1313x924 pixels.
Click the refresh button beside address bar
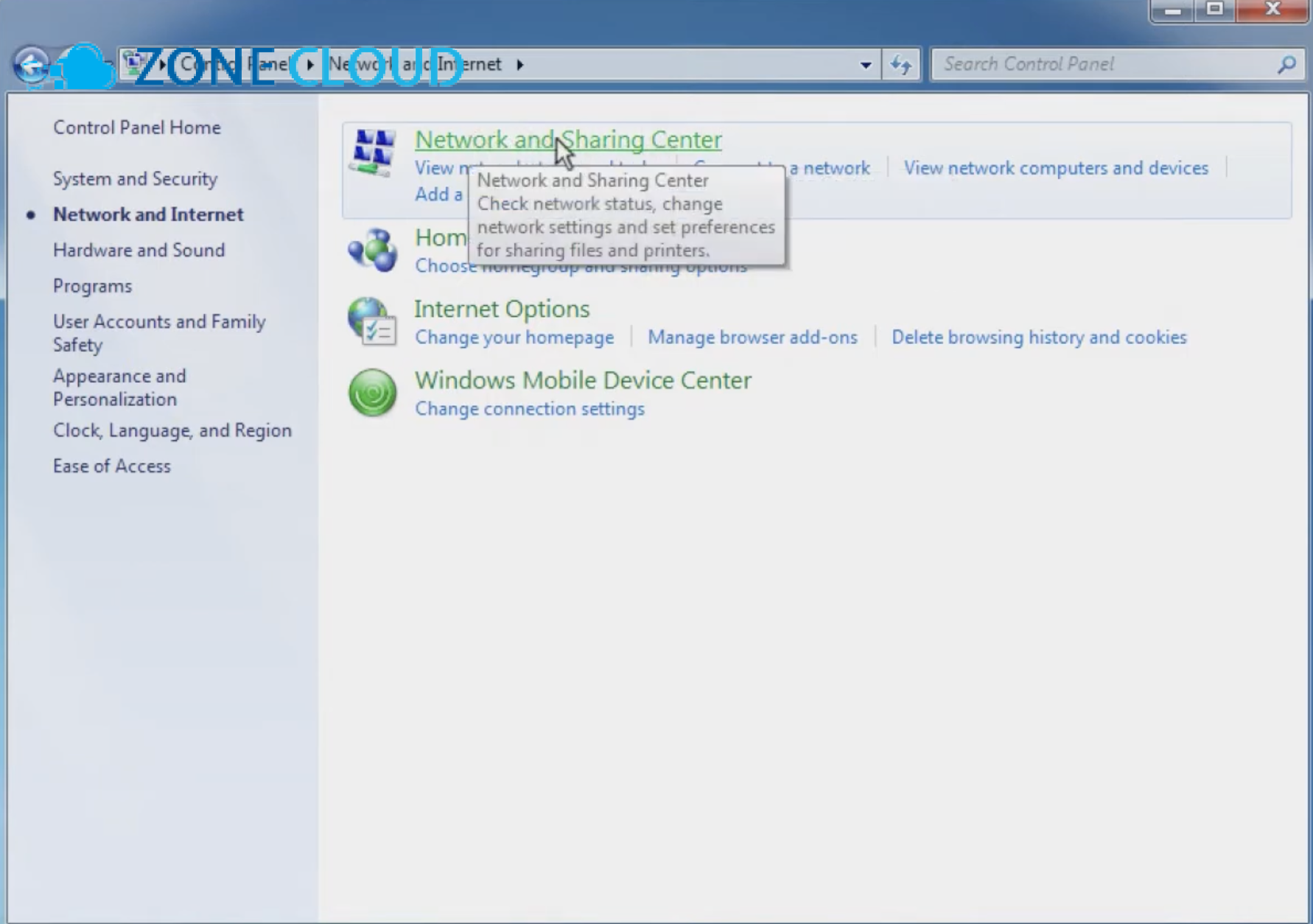[x=901, y=65]
